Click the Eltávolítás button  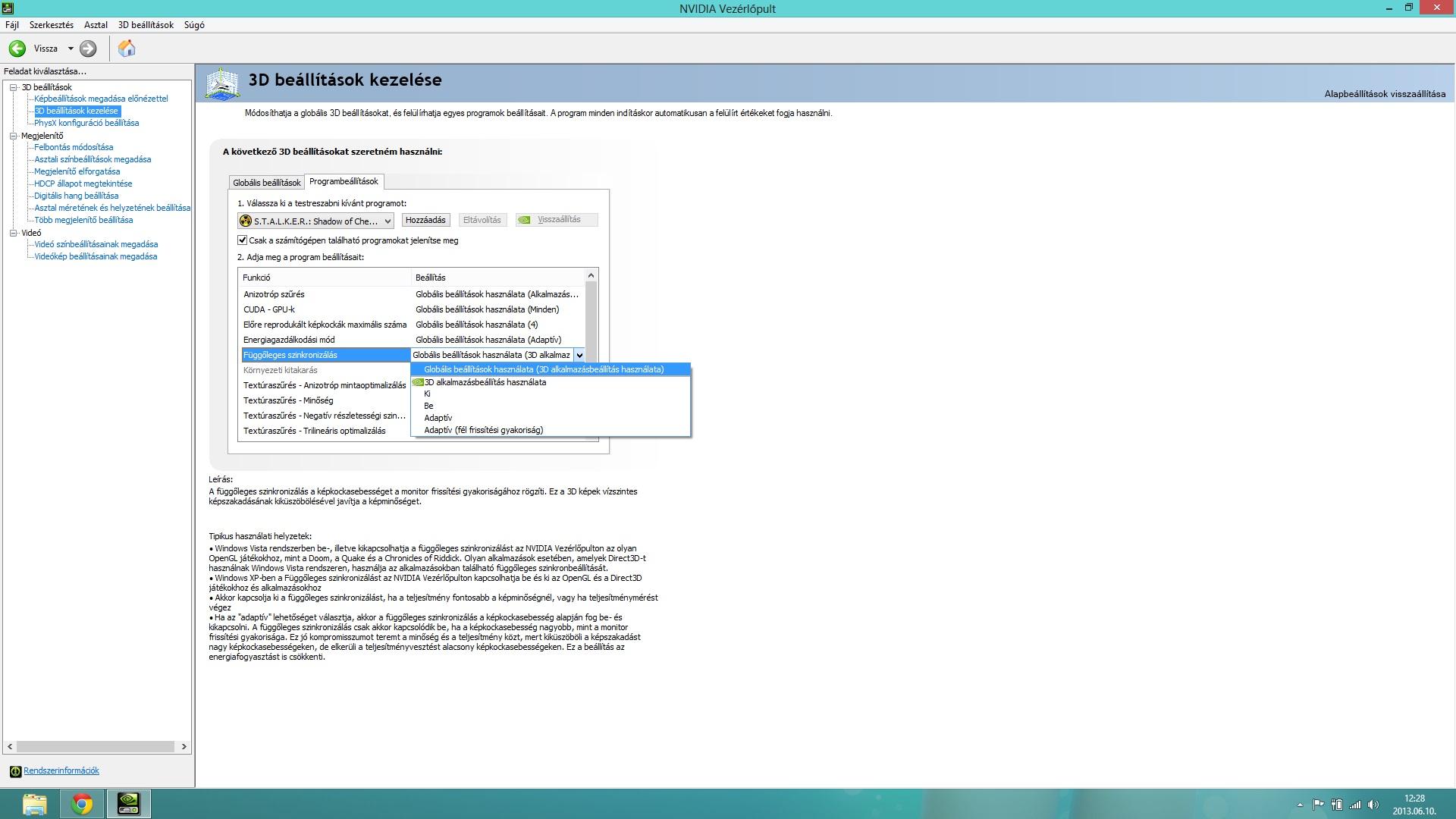pos(482,220)
